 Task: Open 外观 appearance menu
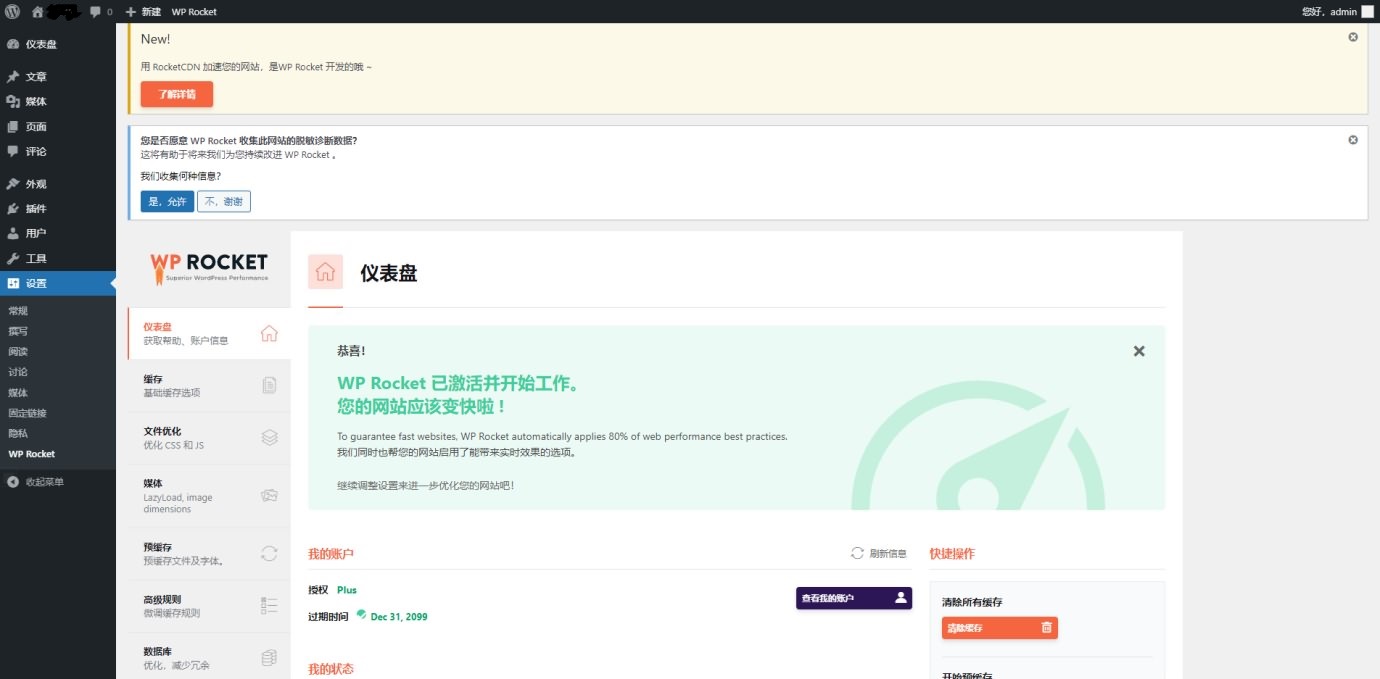coord(58,184)
